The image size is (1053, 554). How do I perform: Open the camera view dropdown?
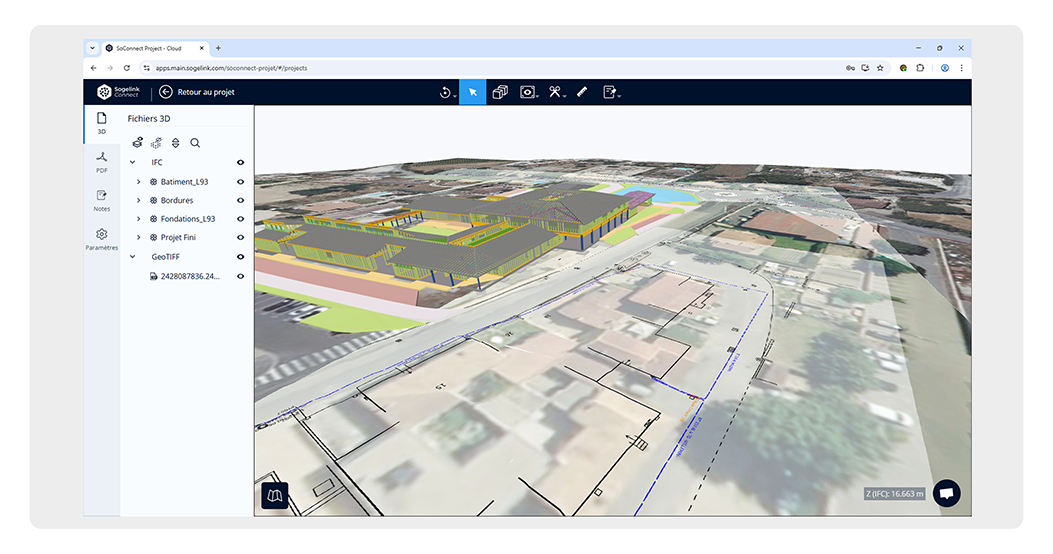(529, 92)
